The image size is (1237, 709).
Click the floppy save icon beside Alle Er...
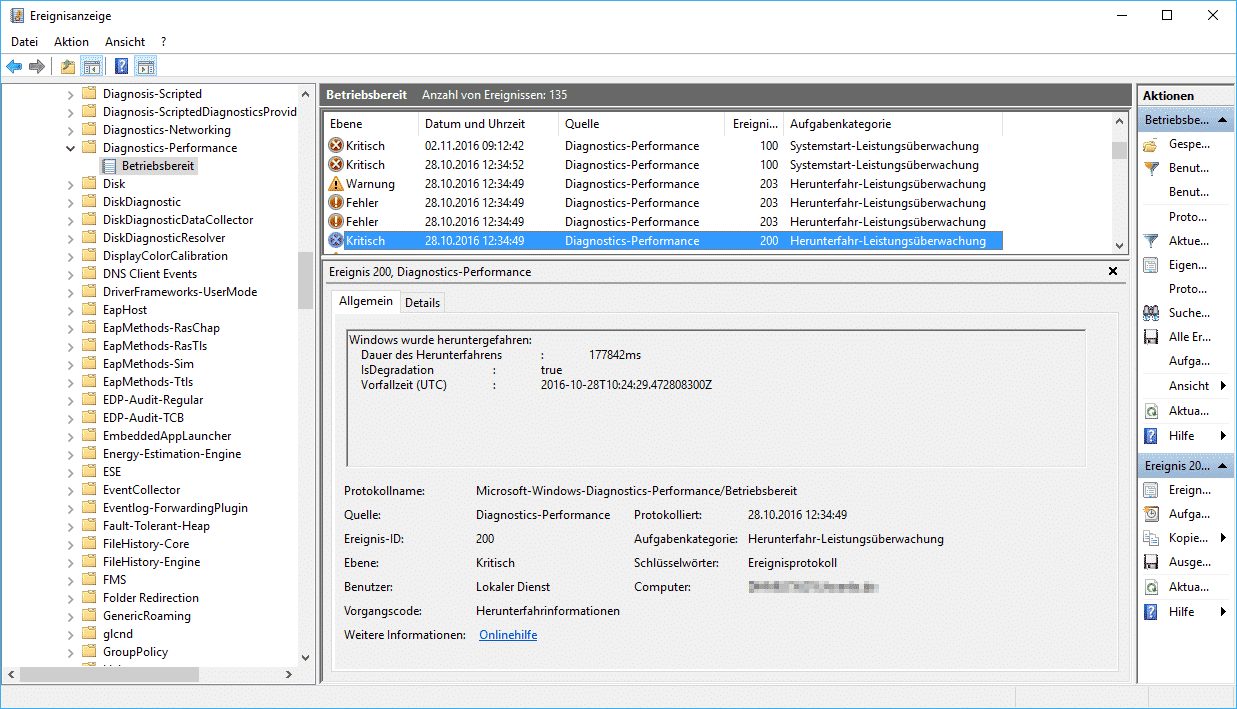(x=1151, y=337)
